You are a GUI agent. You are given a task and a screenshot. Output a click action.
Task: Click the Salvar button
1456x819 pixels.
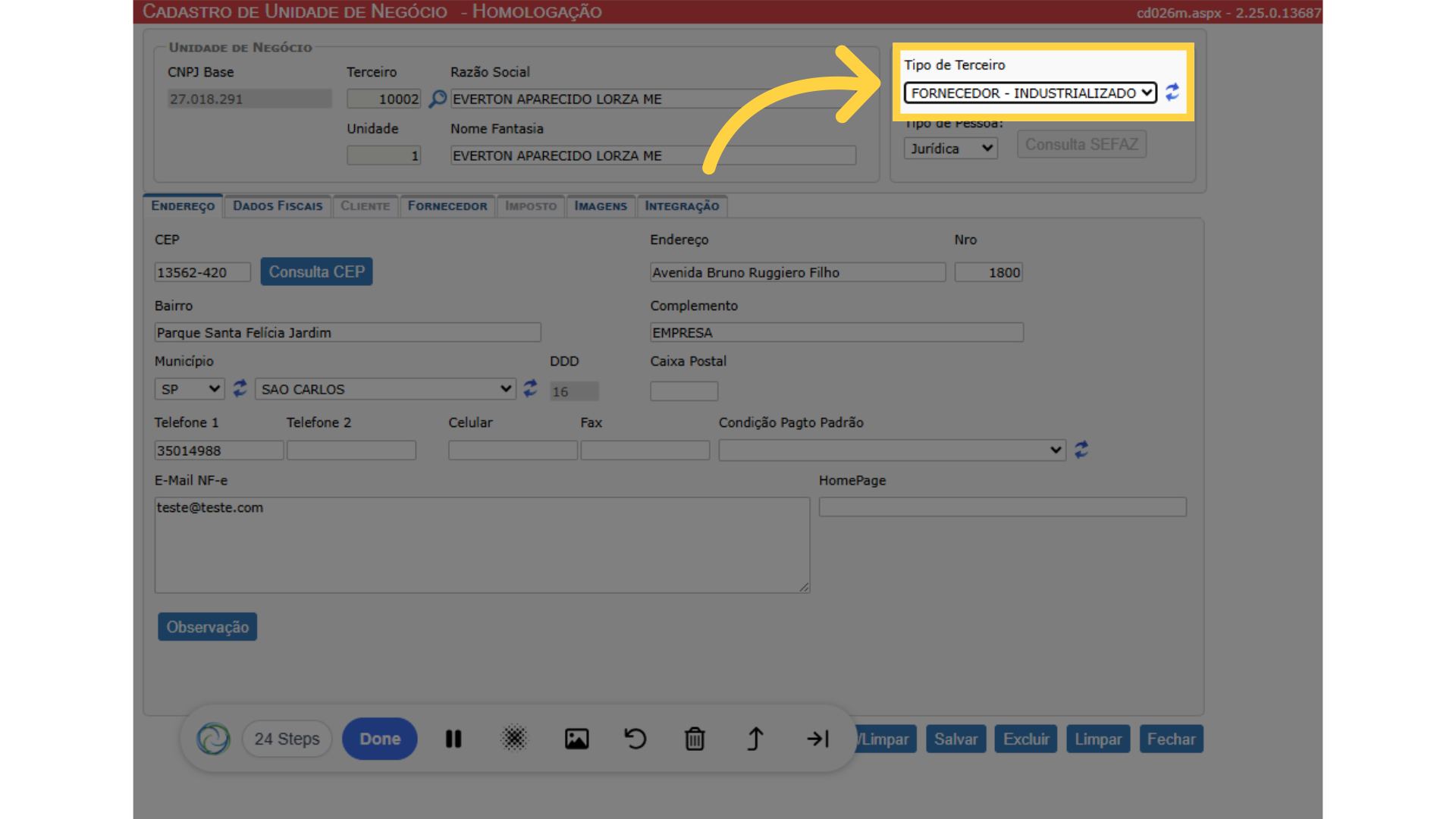coord(955,739)
